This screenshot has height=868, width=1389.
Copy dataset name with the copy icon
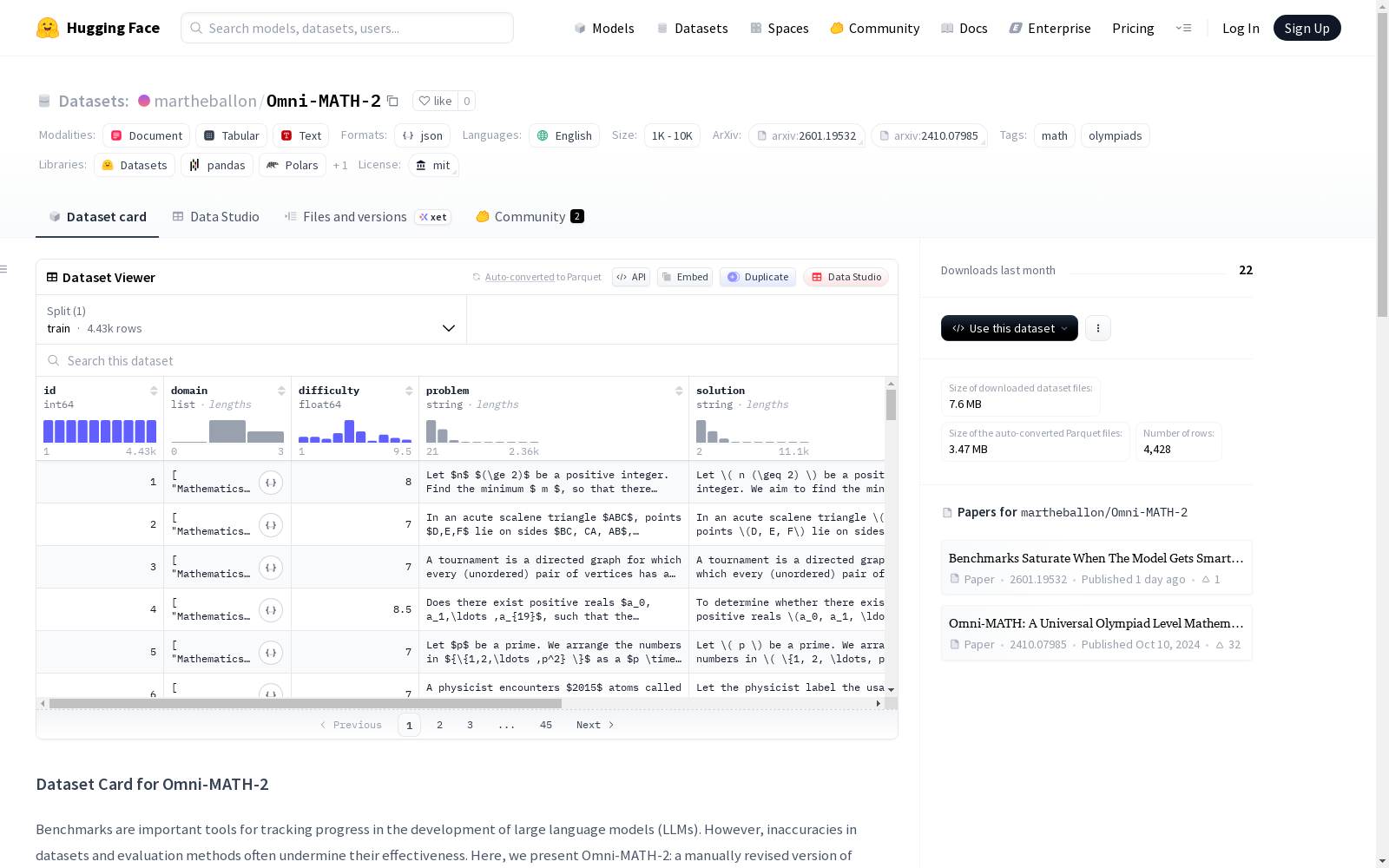[x=392, y=101]
